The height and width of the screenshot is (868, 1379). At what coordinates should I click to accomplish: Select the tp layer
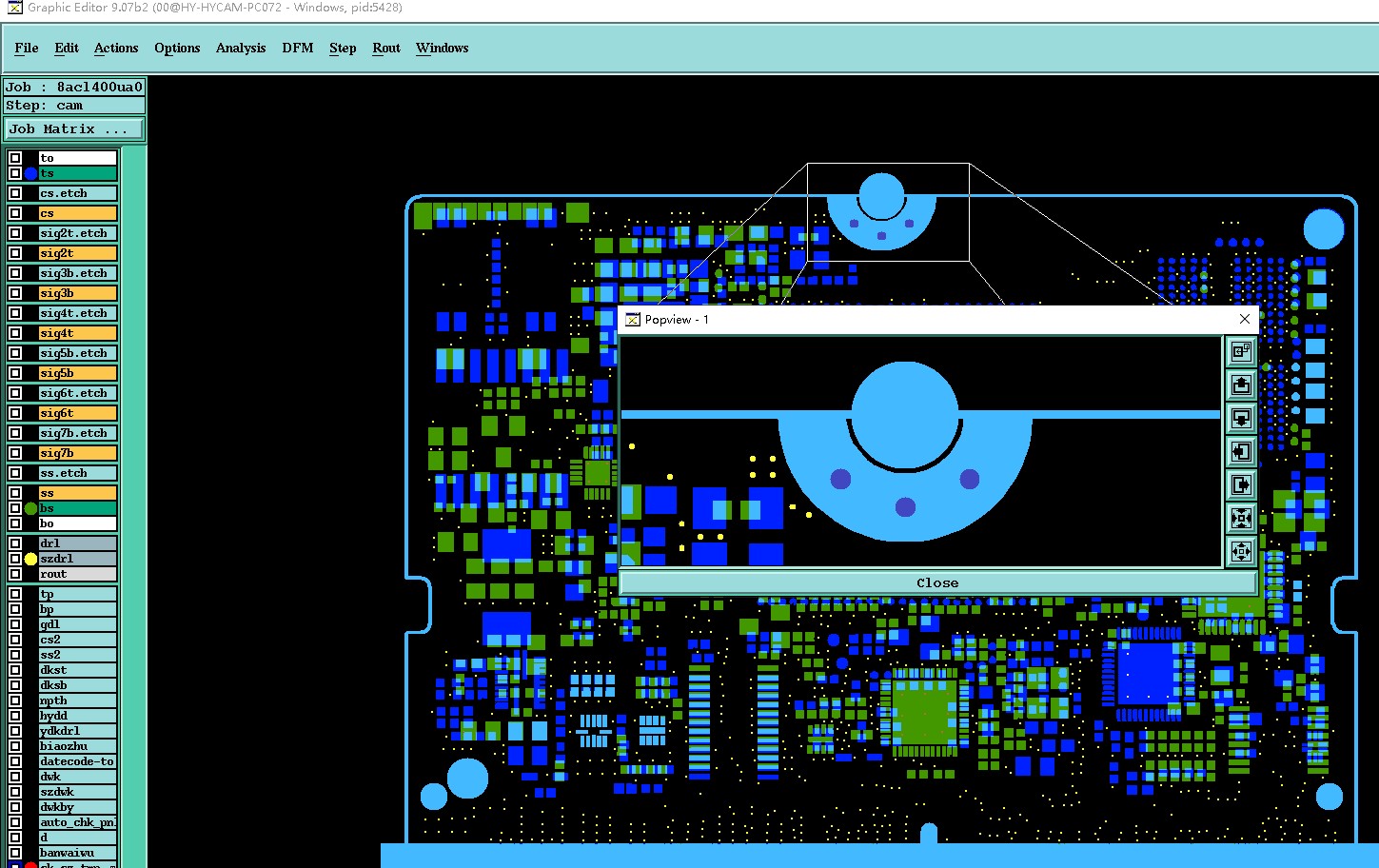(78, 594)
